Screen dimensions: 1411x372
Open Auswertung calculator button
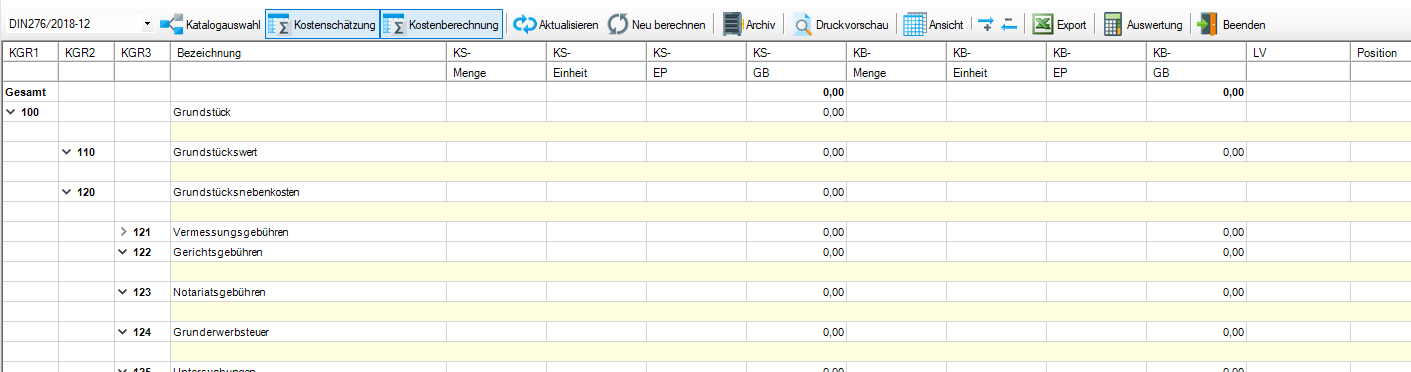(1143, 24)
